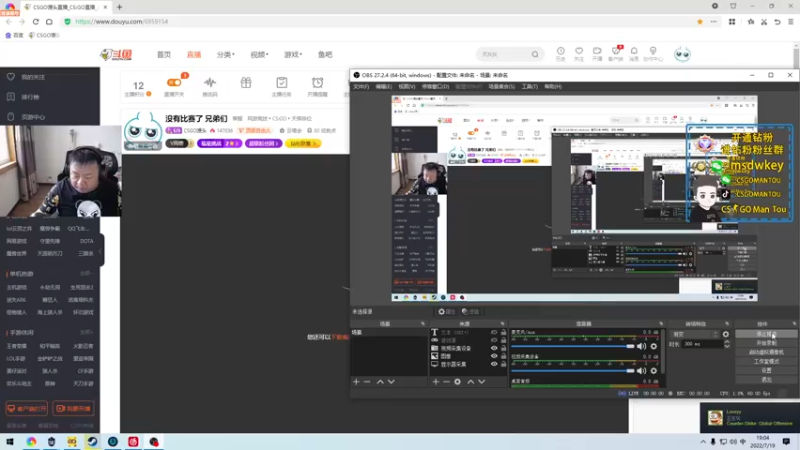800x450 pixels.
Task: Open transition properties gear next to 渐变
Action: tap(726, 335)
